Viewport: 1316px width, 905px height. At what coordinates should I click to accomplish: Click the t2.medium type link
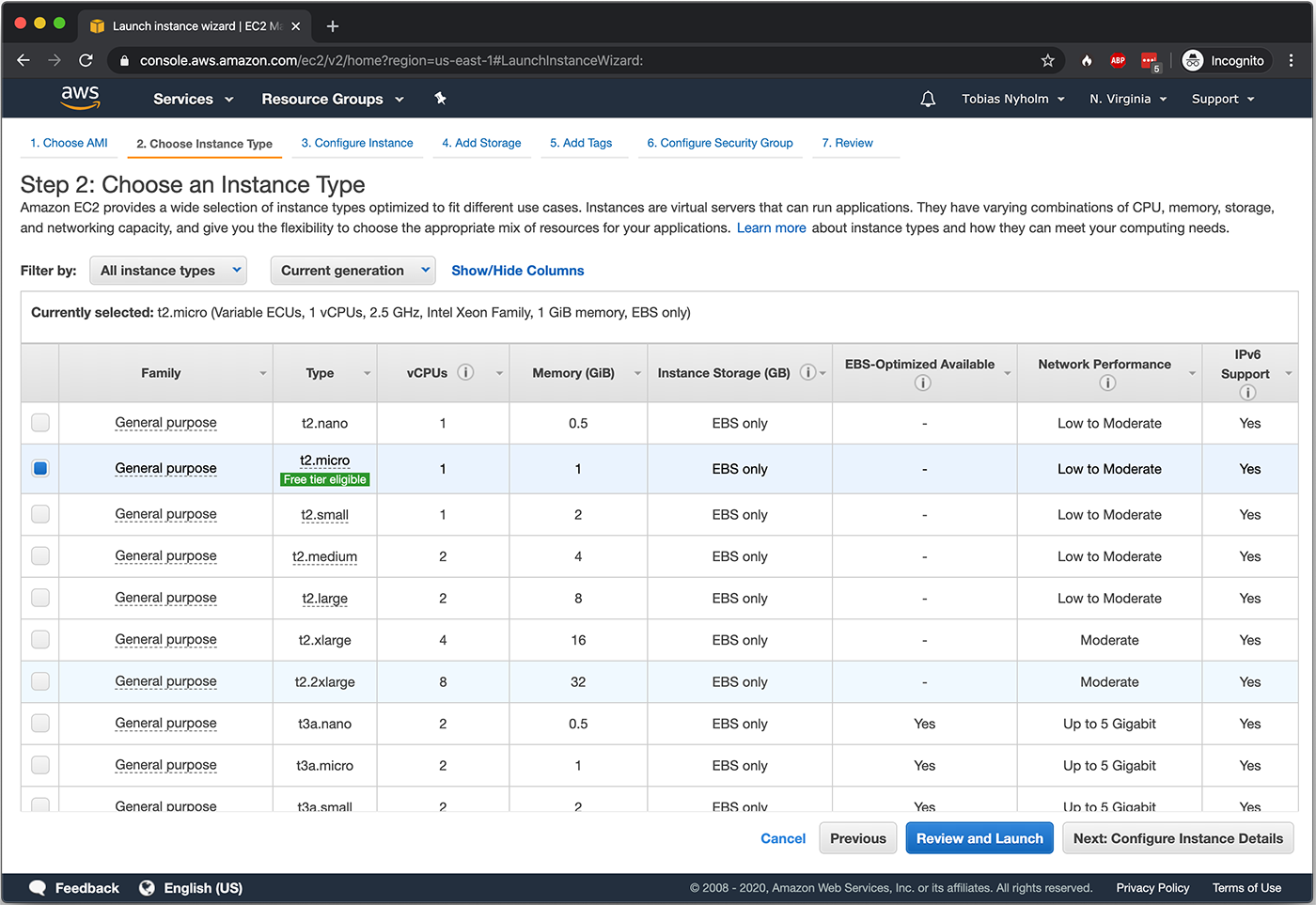[324, 556]
